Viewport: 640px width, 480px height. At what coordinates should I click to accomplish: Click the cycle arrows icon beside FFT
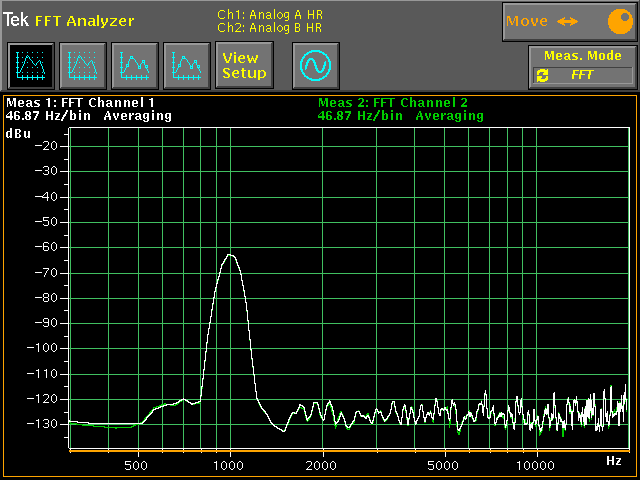[543, 75]
